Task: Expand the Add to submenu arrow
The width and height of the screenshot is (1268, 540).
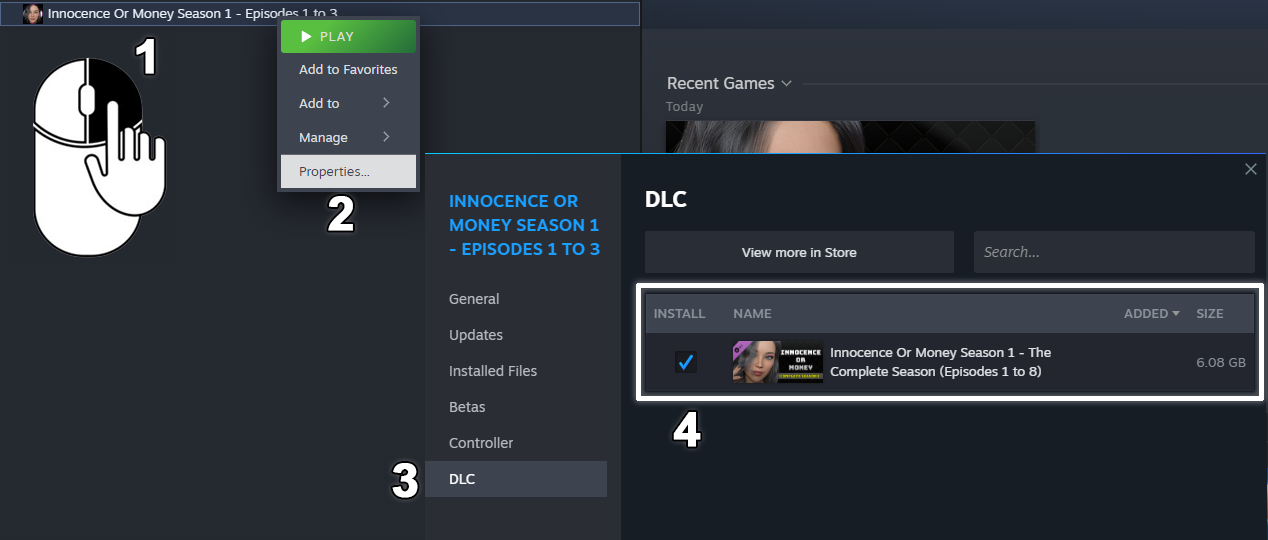Action: click(386, 103)
